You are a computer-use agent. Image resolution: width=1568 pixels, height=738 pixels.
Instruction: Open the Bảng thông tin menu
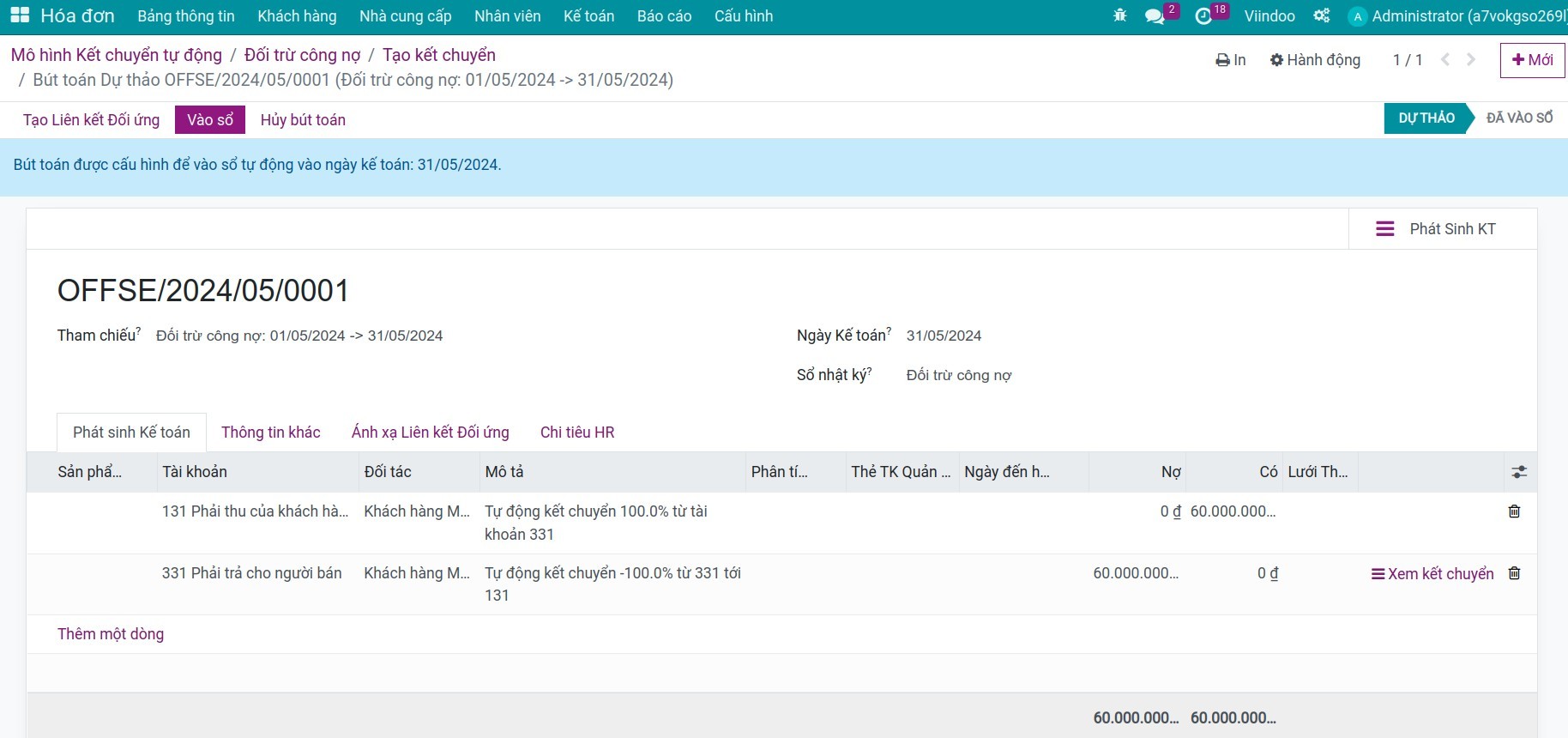[x=186, y=16]
